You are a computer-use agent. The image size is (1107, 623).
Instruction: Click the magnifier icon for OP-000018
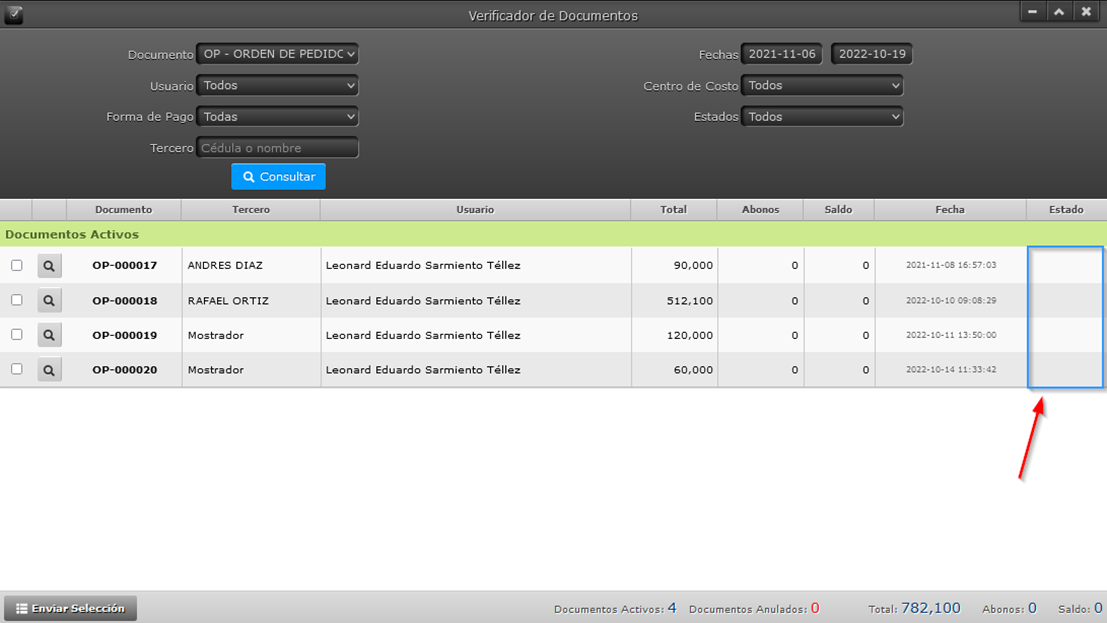(x=49, y=301)
